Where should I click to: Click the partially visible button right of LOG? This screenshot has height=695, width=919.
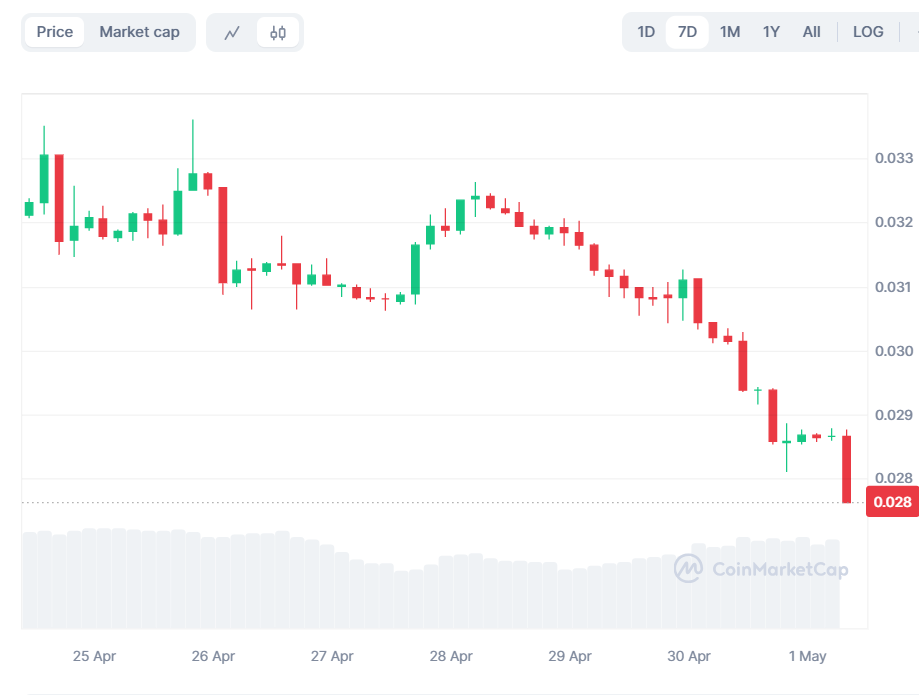pos(912,32)
